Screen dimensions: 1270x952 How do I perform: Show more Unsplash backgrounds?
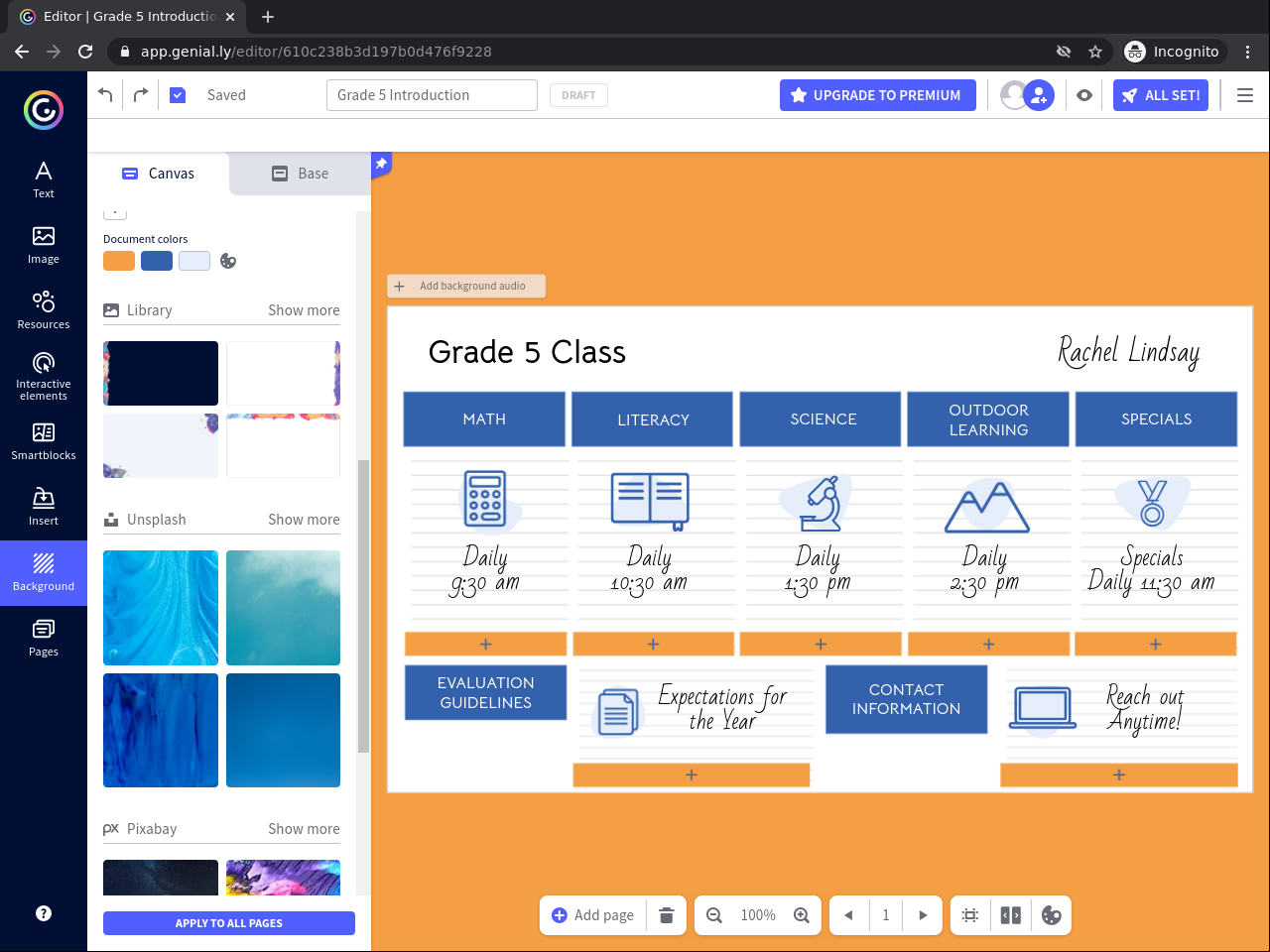[x=304, y=520]
